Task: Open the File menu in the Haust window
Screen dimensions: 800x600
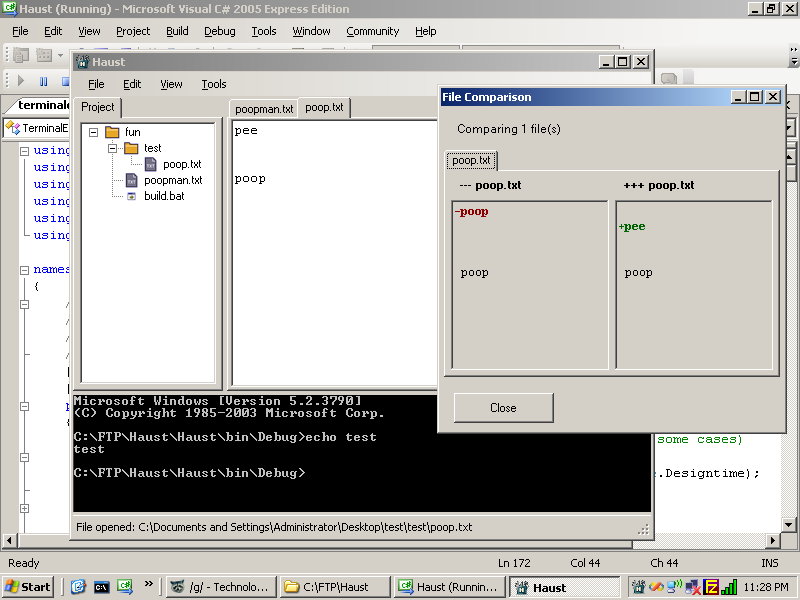Action: [96, 84]
